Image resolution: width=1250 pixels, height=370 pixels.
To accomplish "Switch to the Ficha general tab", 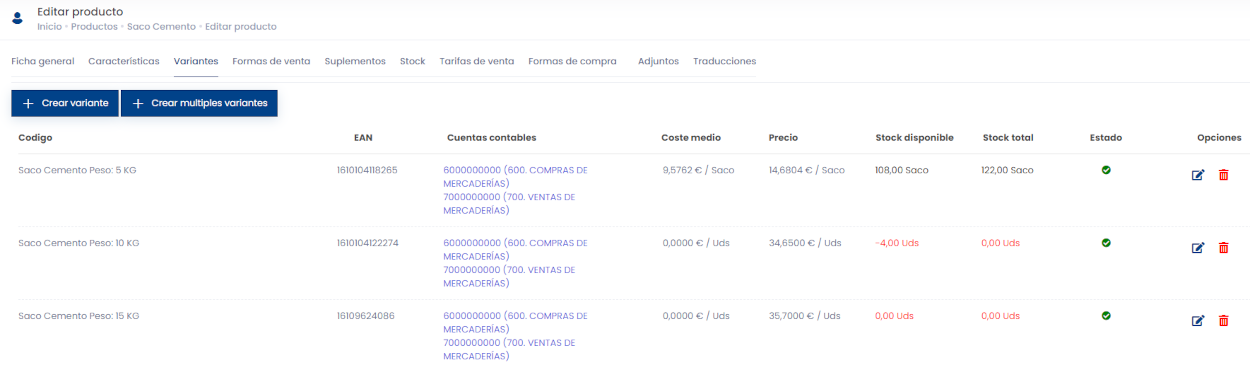I will (x=43, y=61).
